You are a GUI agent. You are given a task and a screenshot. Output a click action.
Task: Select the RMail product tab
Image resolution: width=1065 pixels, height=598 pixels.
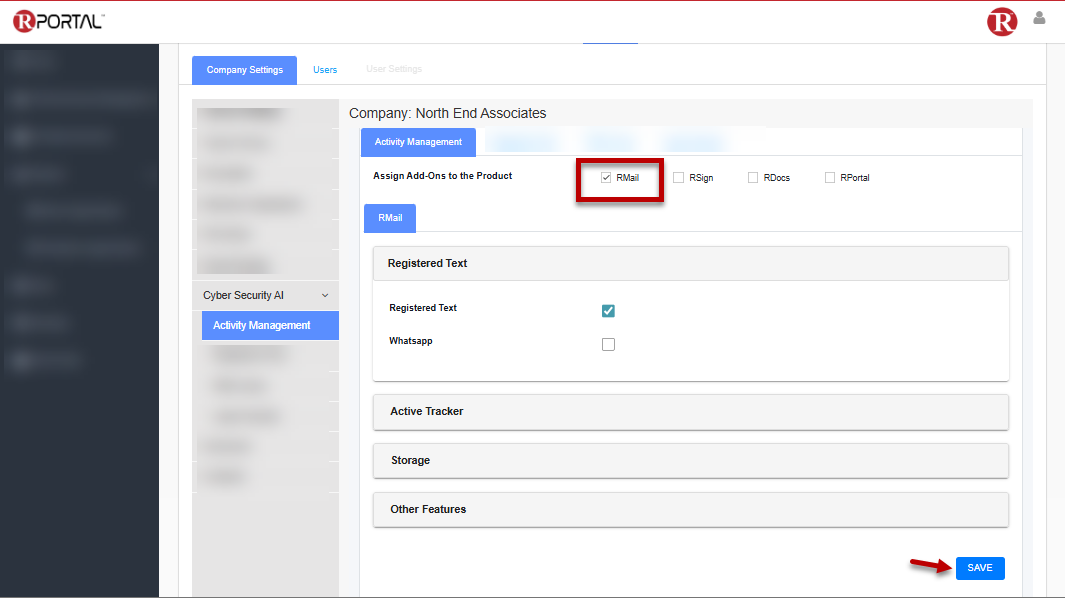click(389, 218)
